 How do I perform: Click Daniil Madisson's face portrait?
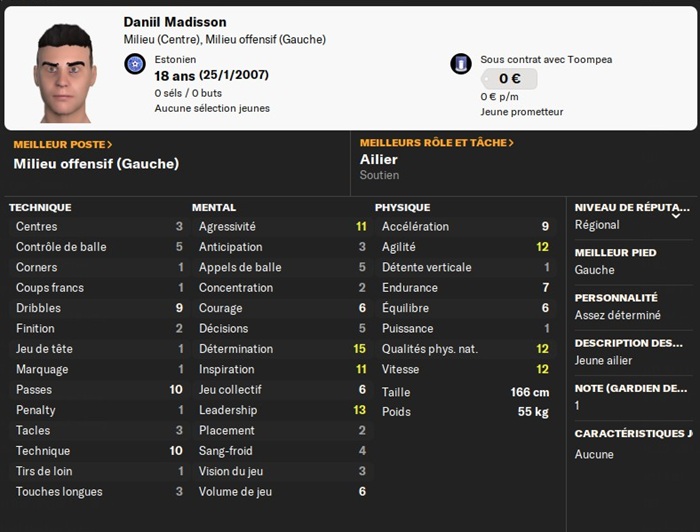[66, 70]
